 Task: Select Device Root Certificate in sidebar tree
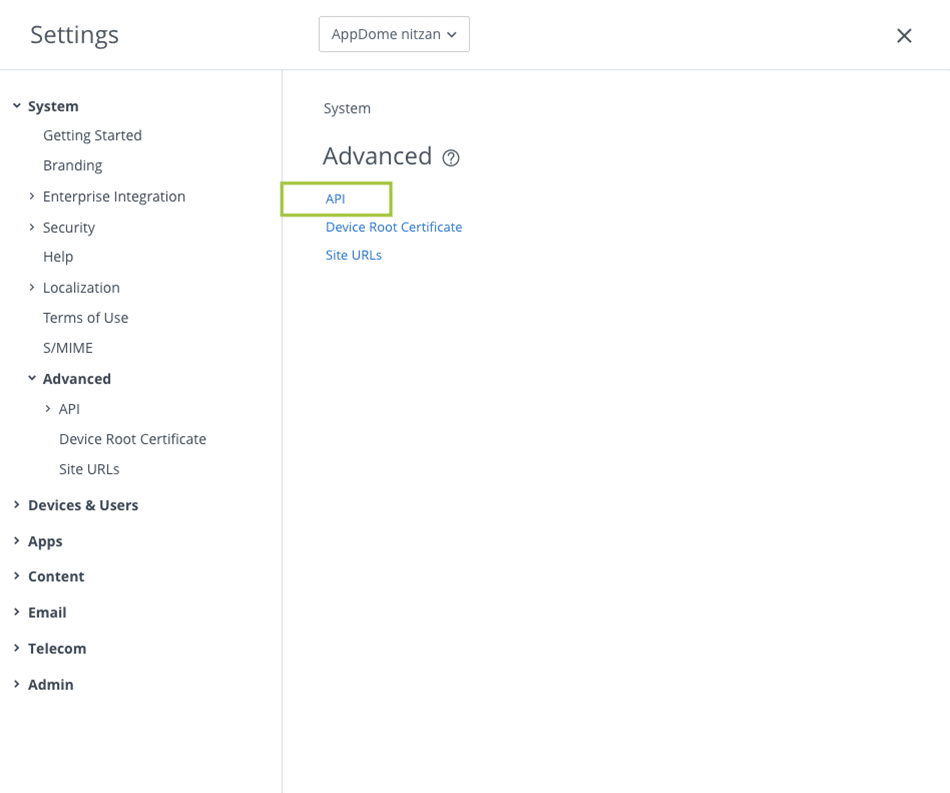tap(132, 439)
